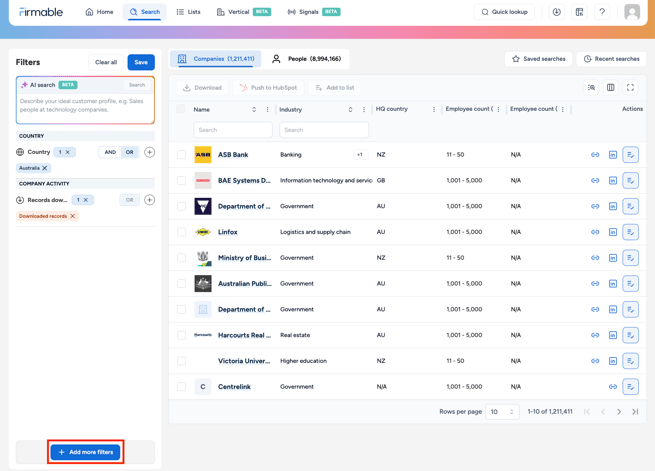Open the Search tab

click(145, 12)
